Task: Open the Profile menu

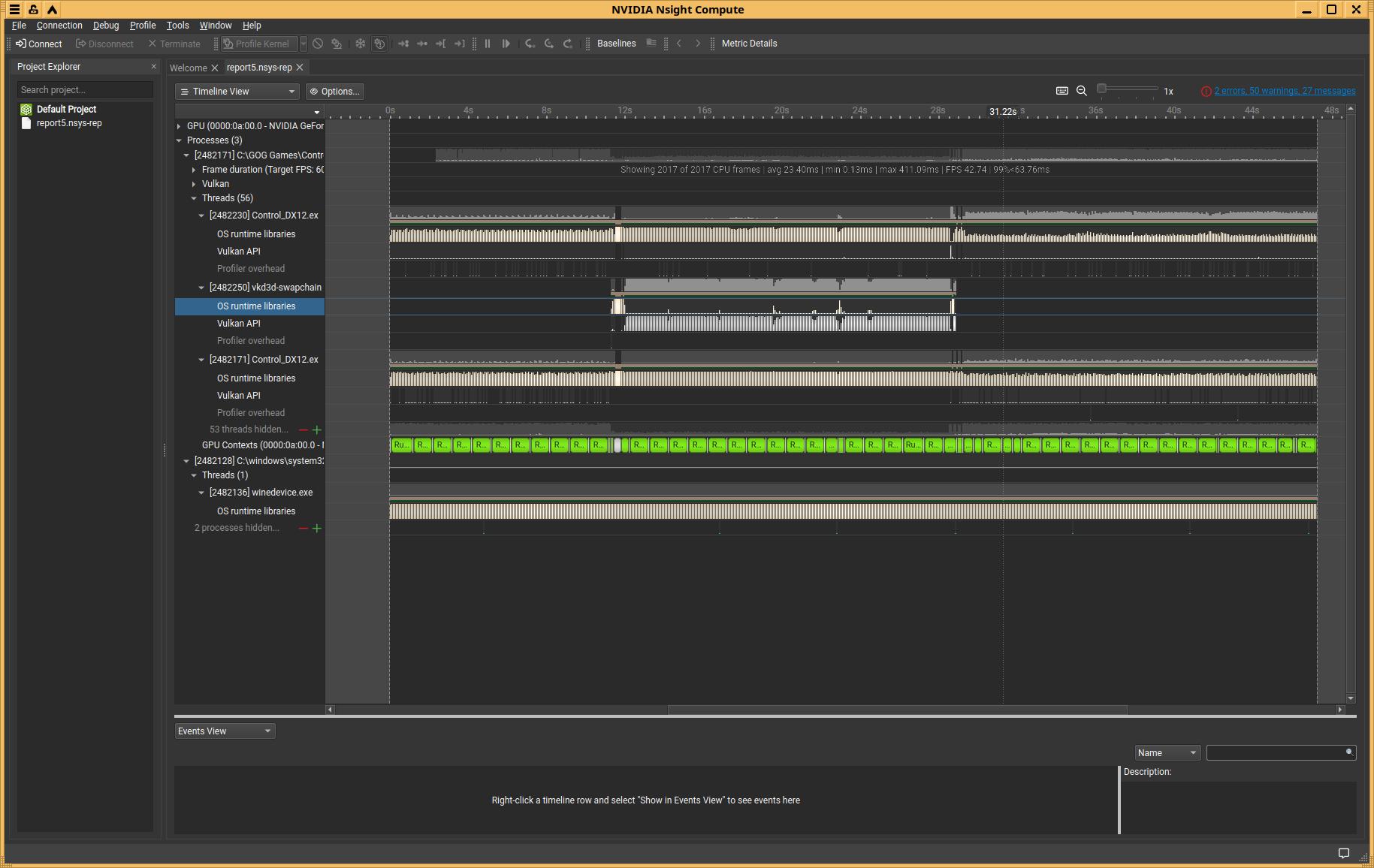Action: (x=143, y=26)
